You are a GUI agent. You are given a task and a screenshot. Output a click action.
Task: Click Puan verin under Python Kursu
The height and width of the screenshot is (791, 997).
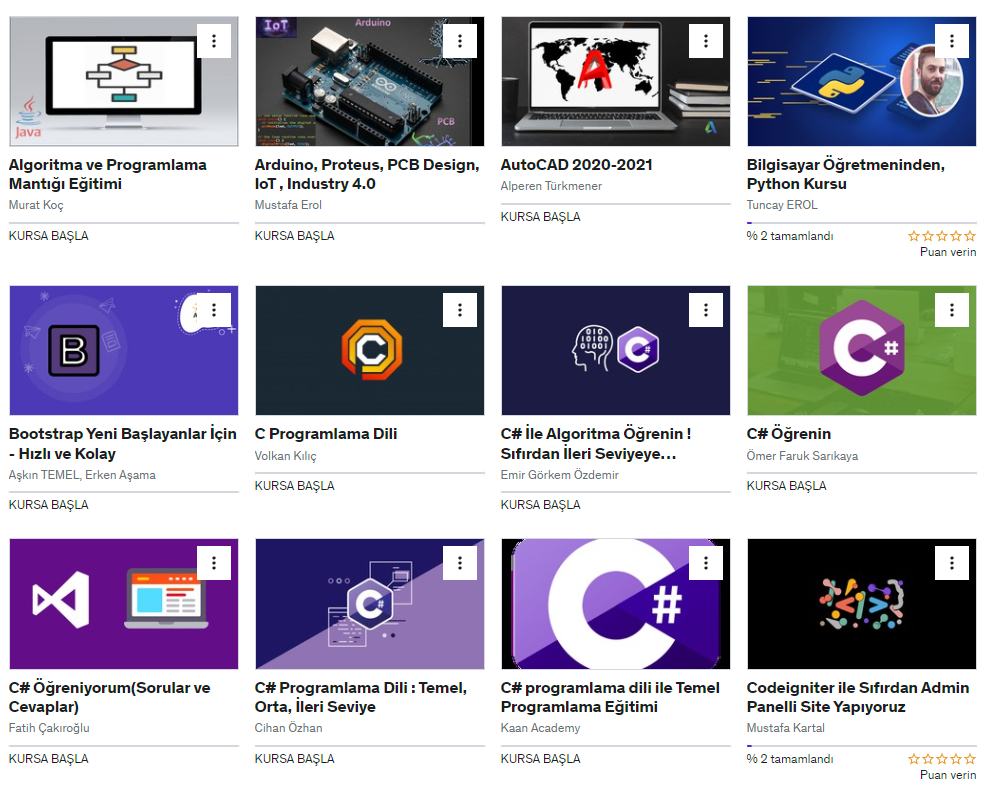(x=948, y=252)
